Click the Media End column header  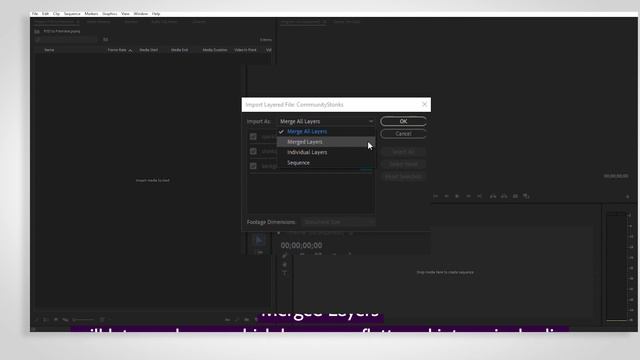(x=180, y=50)
